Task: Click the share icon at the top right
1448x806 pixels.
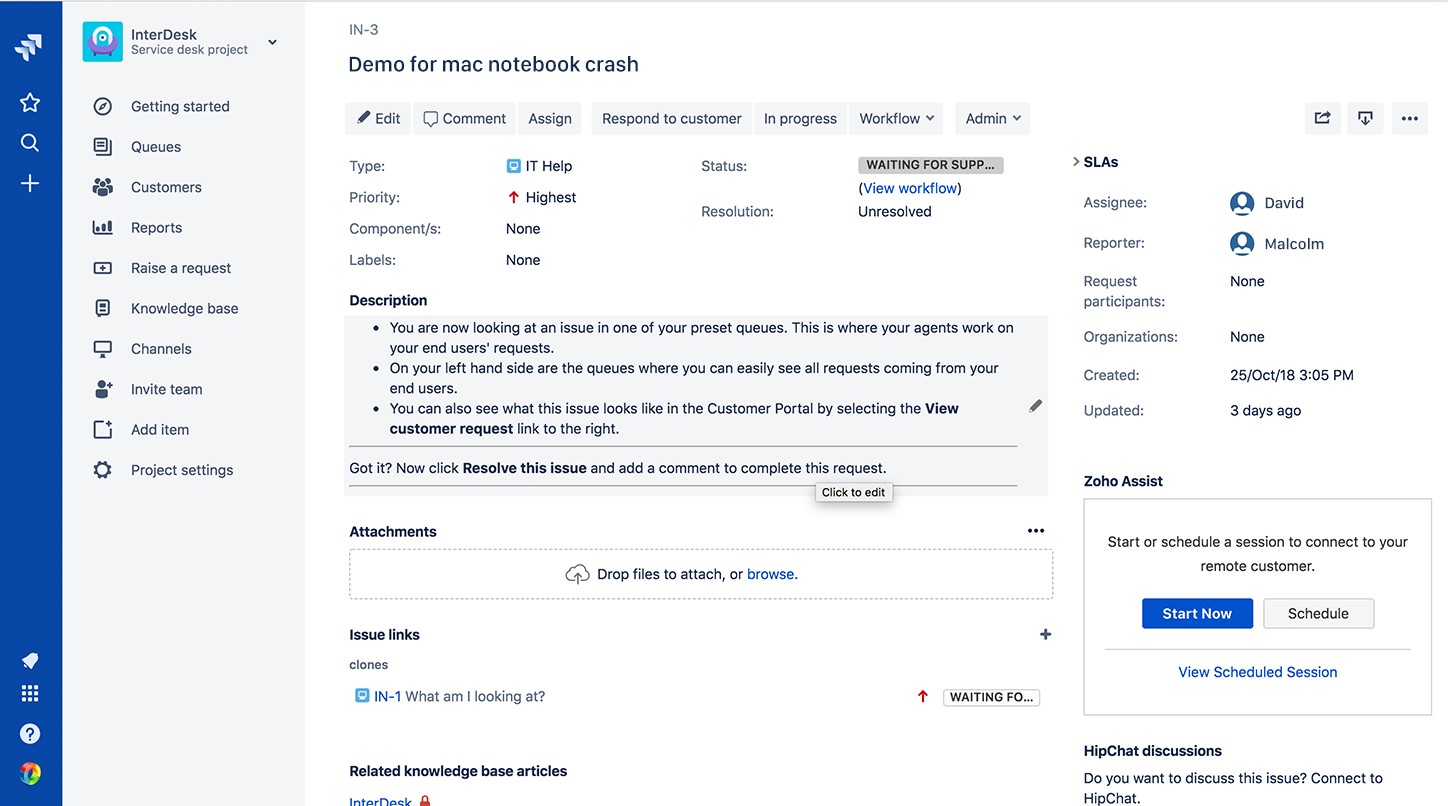Action: [1323, 118]
